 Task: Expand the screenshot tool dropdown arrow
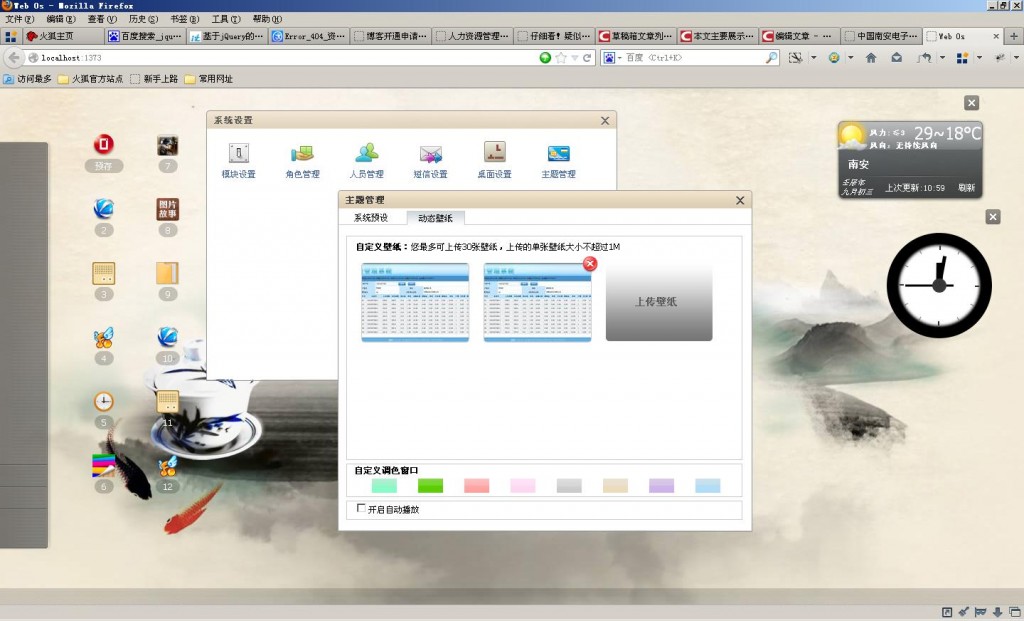click(x=813, y=57)
